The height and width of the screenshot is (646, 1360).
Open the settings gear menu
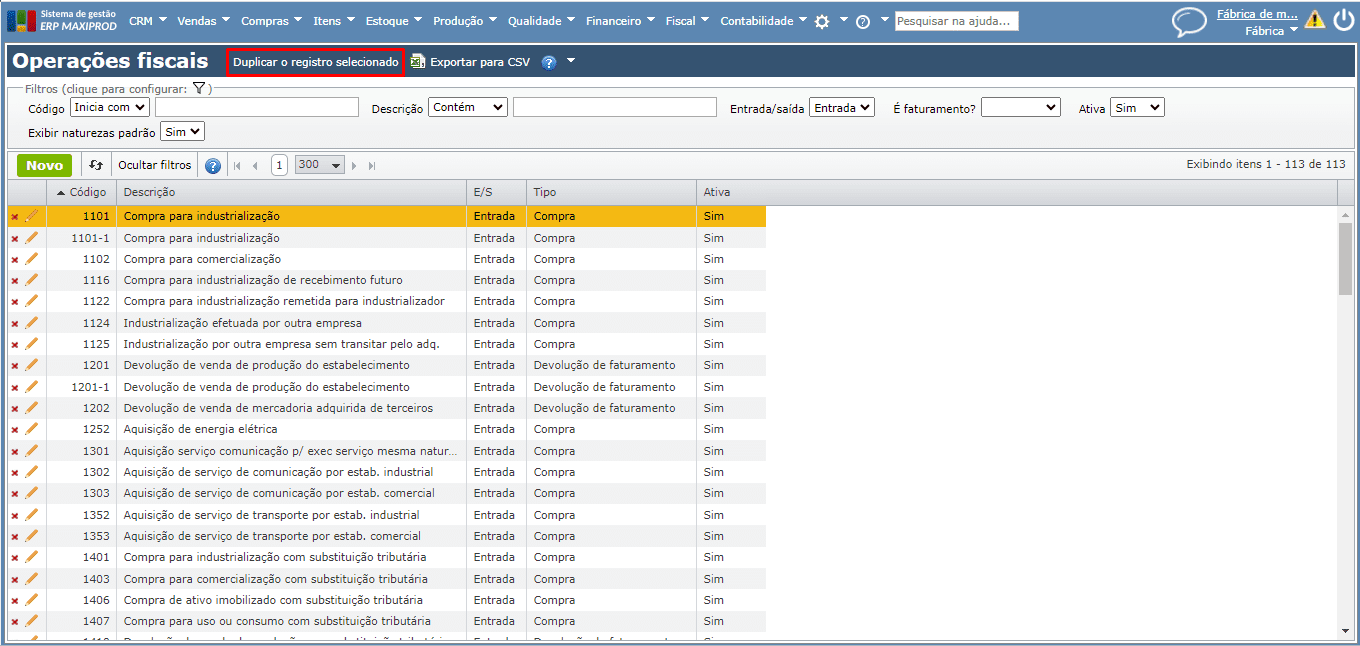pyautogui.click(x=822, y=21)
